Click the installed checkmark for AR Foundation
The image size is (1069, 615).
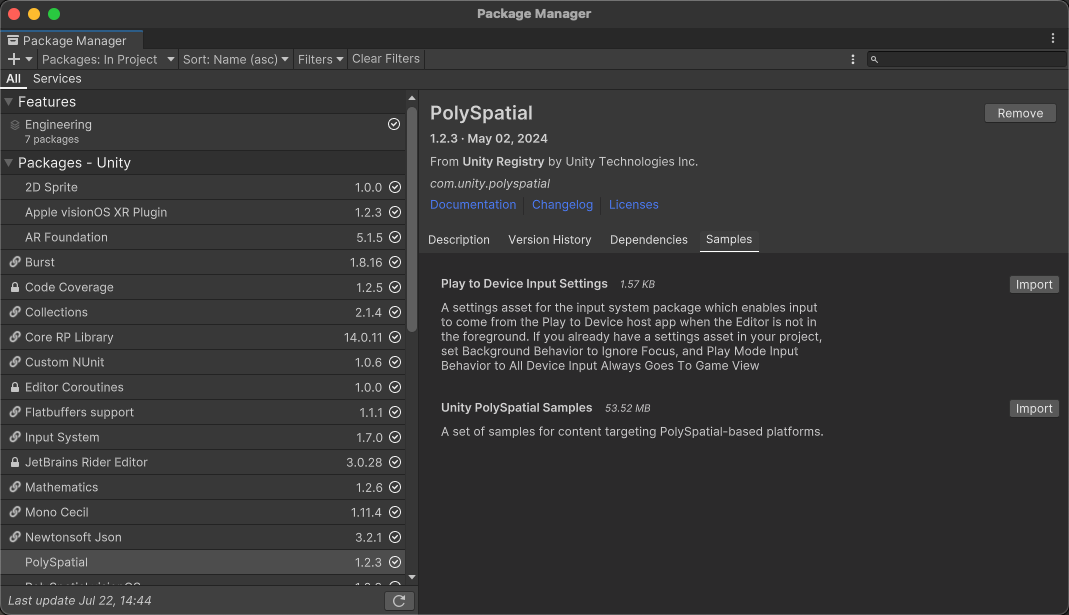click(x=395, y=237)
